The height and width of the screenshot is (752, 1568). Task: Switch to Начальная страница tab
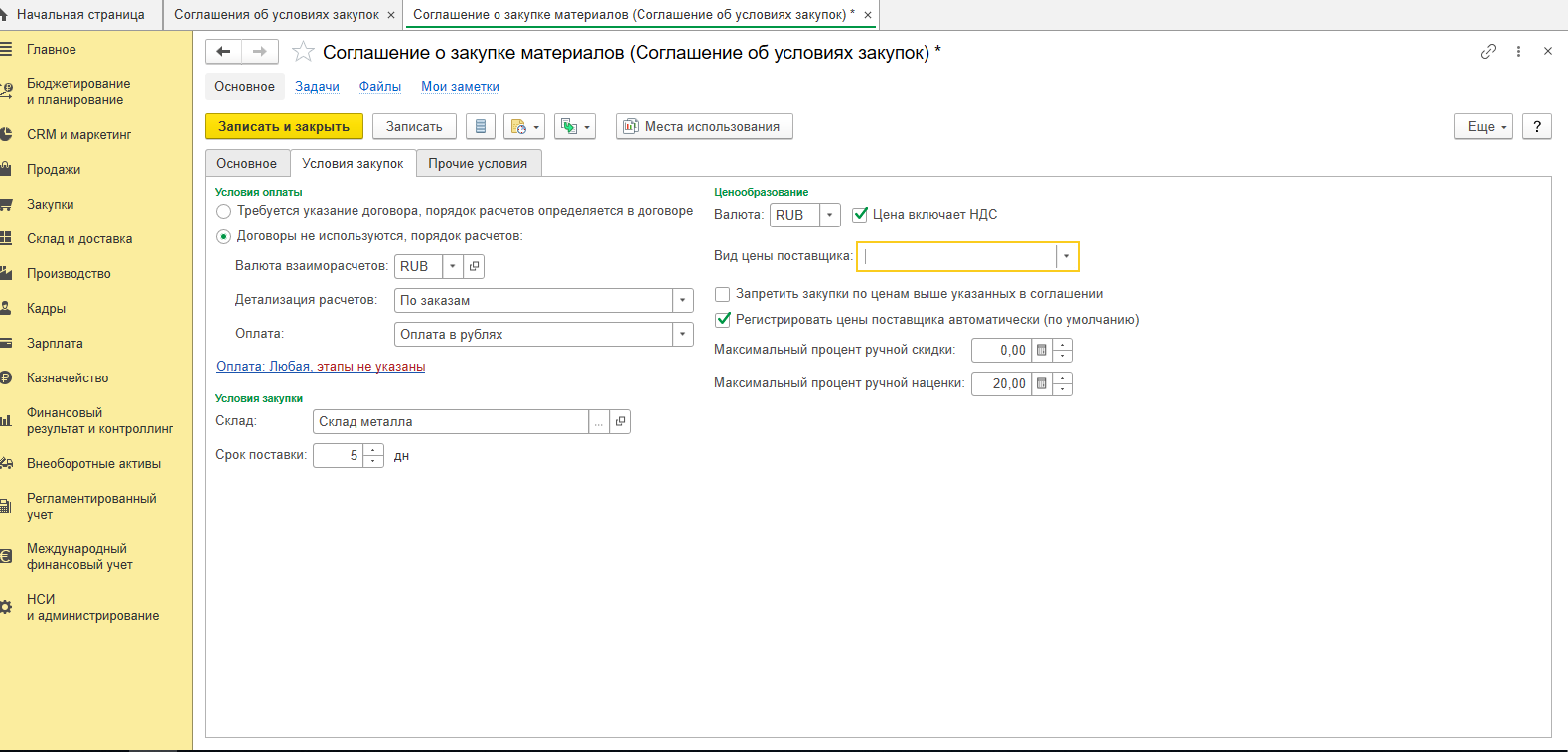tap(80, 15)
